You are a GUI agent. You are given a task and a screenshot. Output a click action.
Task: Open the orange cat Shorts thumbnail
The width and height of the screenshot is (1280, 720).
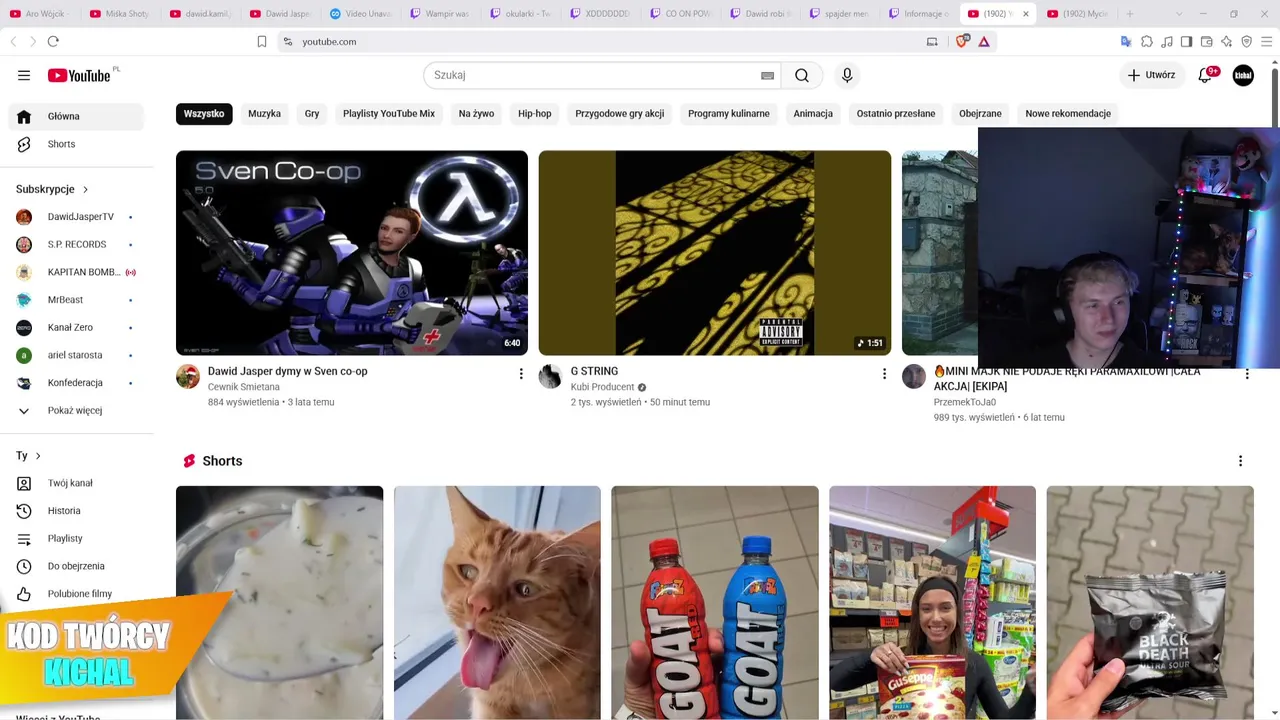(497, 603)
